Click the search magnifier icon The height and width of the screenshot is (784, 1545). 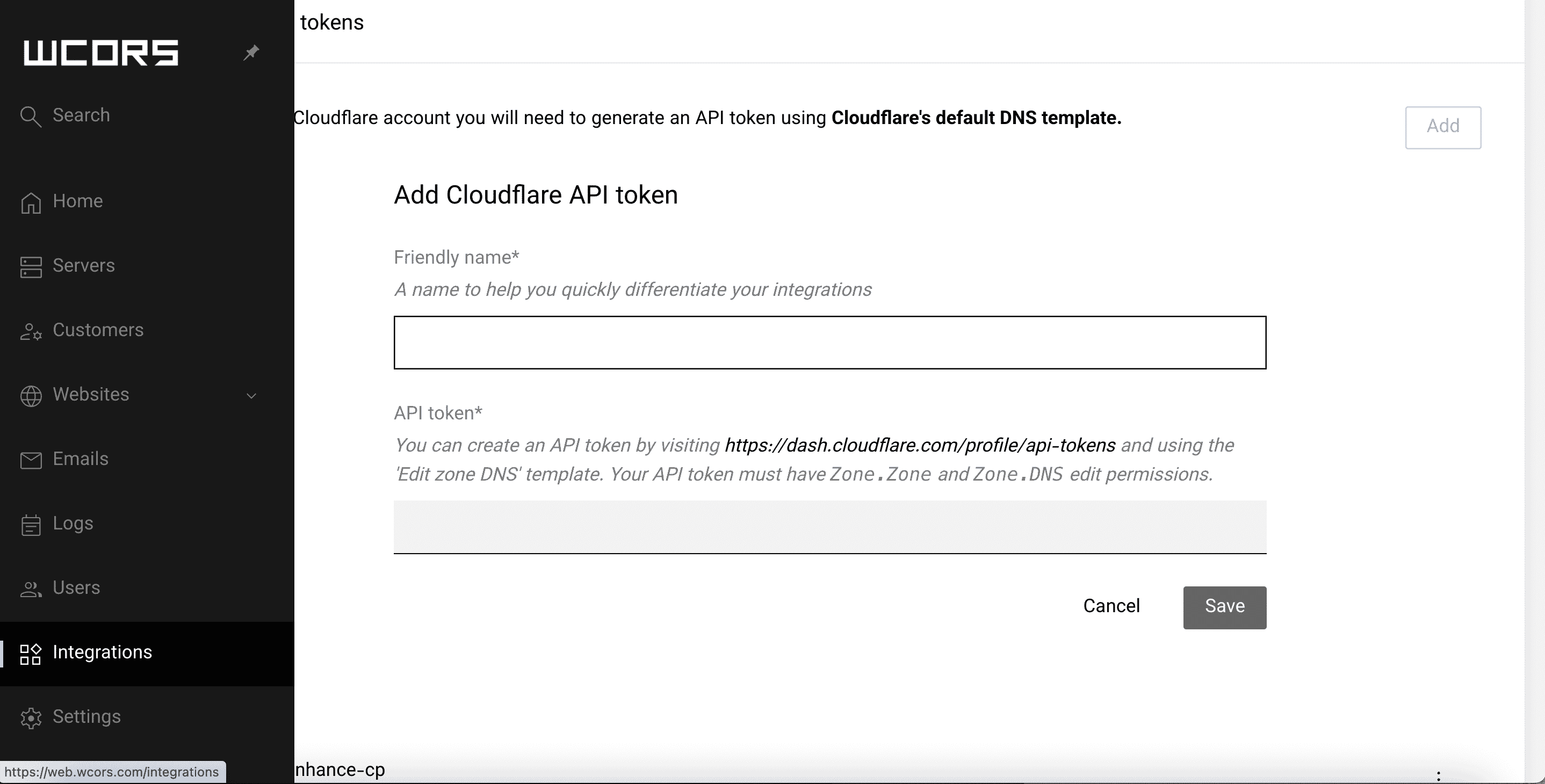[31, 117]
